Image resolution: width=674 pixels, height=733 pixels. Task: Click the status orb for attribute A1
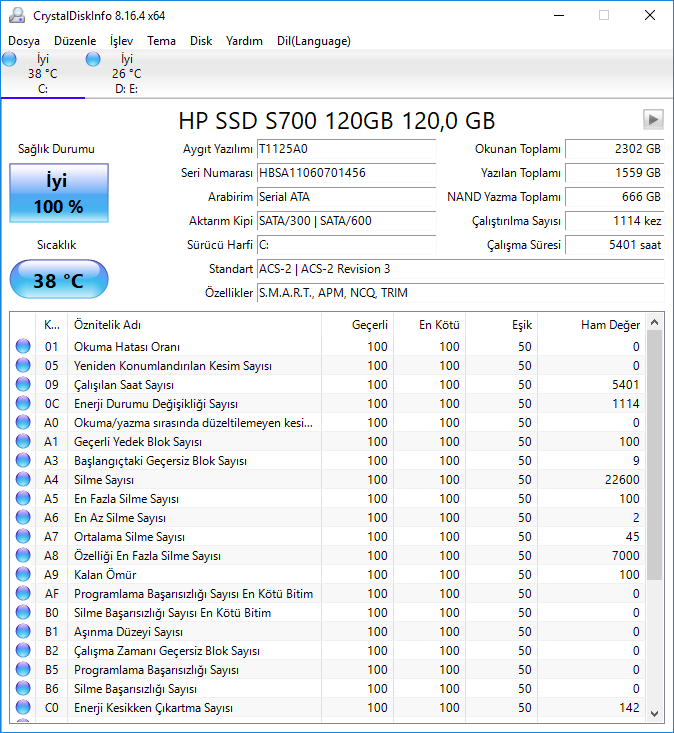pyautogui.click(x=23, y=441)
